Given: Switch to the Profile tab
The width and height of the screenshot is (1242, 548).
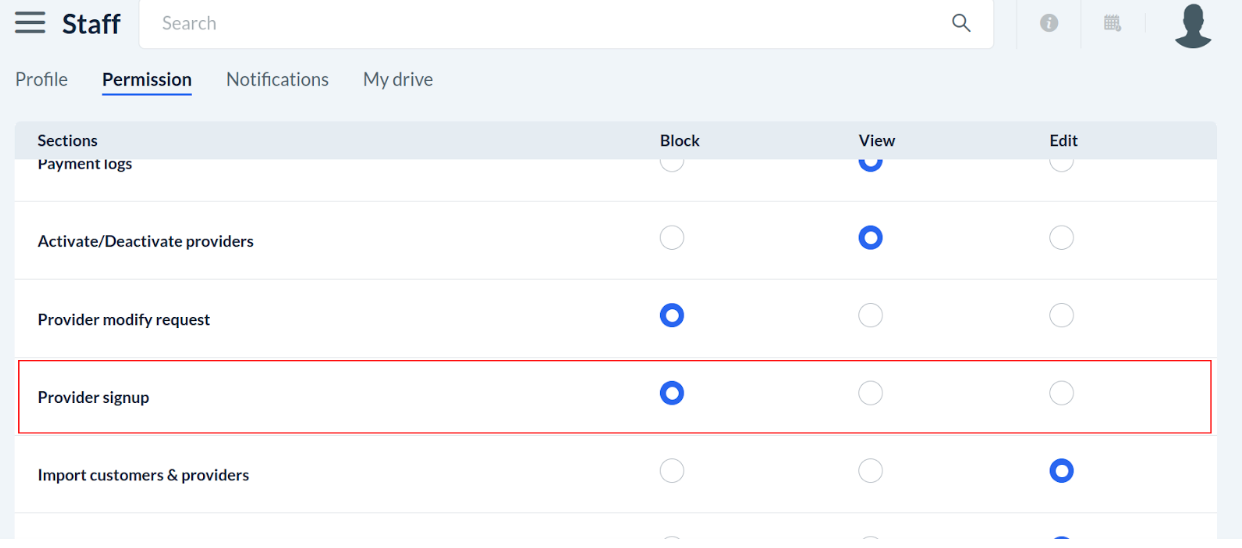Looking at the screenshot, I should point(42,79).
